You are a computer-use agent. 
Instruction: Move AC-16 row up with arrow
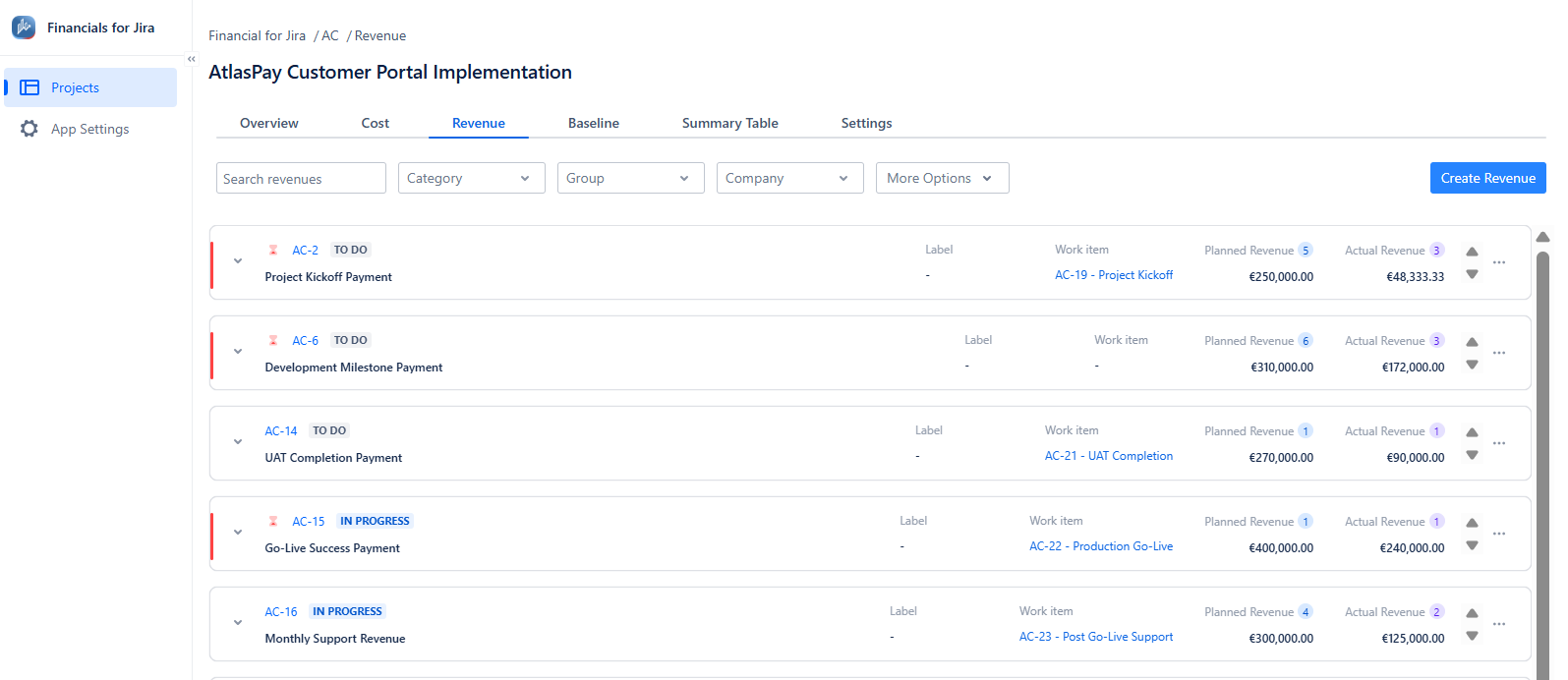pyautogui.click(x=1472, y=613)
